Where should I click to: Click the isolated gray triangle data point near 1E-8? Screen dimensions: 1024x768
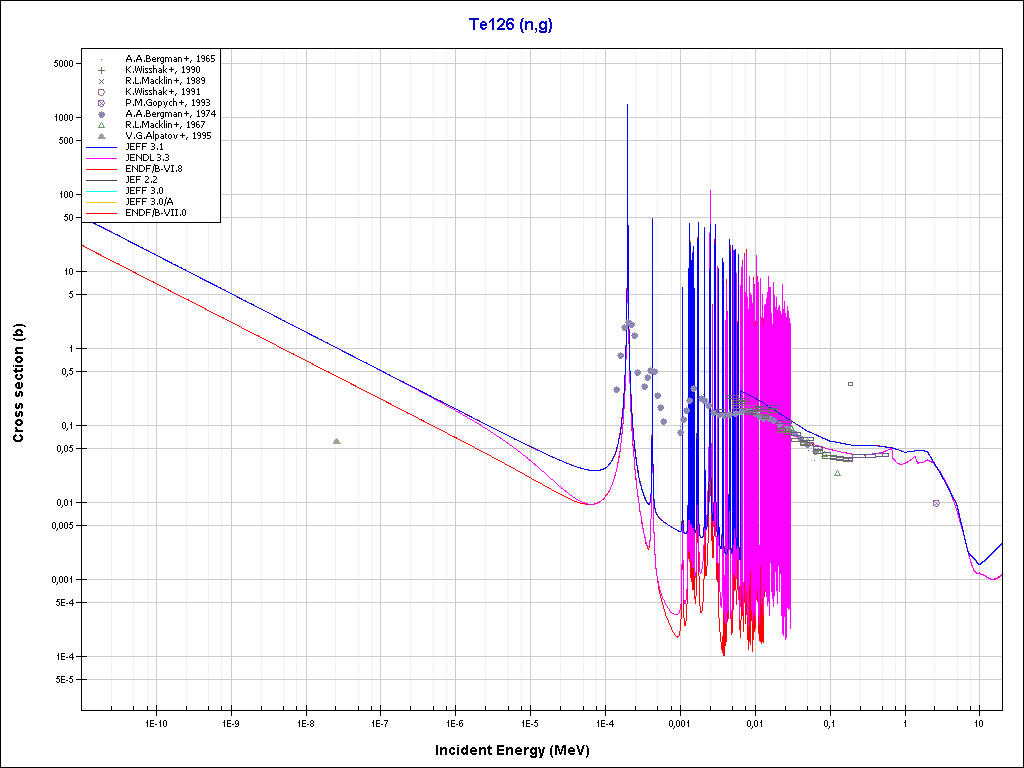coord(336,441)
